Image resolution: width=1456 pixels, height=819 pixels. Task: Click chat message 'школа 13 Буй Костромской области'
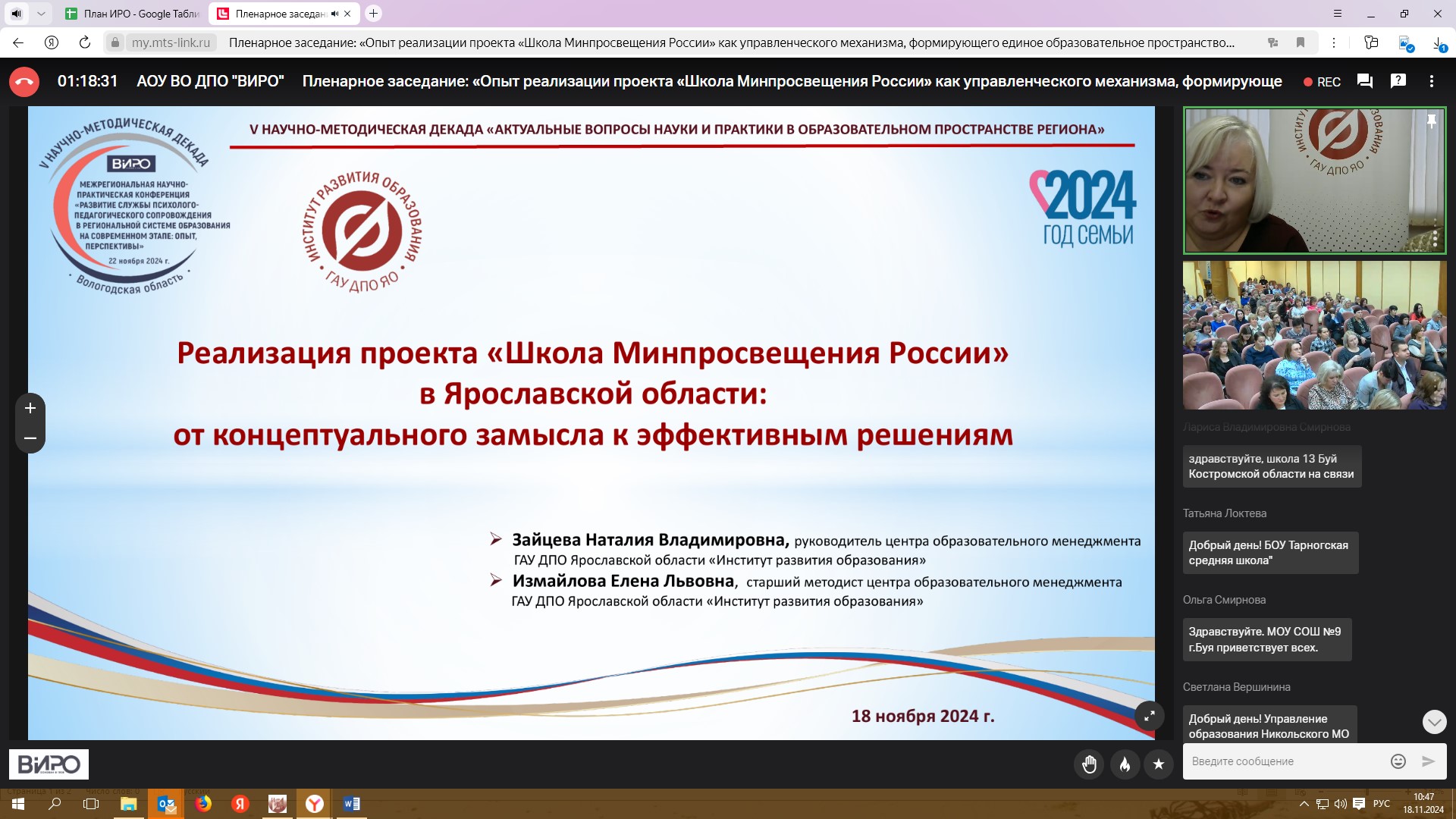point(1272,466)
